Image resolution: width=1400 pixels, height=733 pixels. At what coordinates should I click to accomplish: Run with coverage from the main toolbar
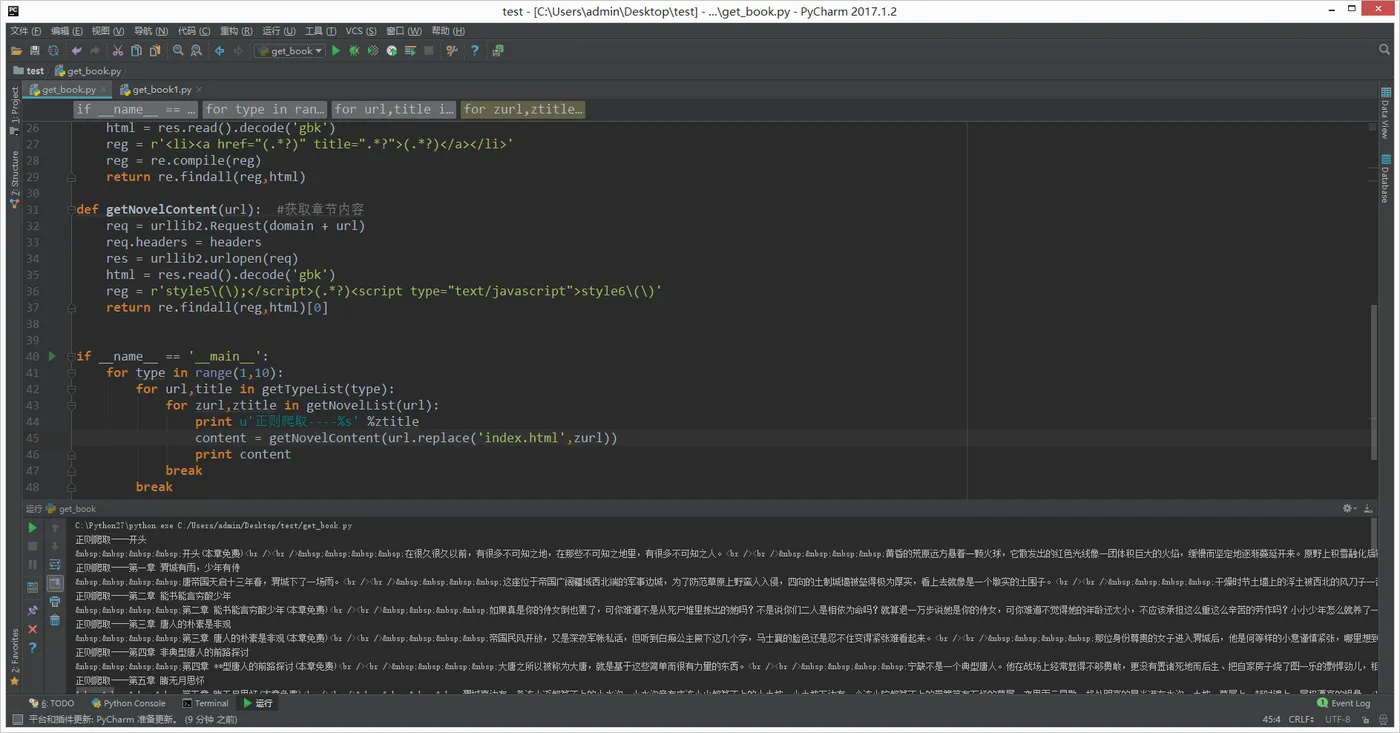point(373,51)
